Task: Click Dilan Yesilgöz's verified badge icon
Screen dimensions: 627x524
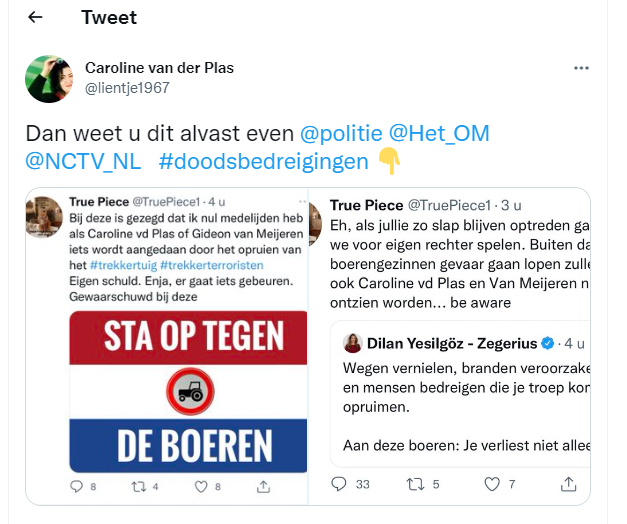Action: [547, 343]
